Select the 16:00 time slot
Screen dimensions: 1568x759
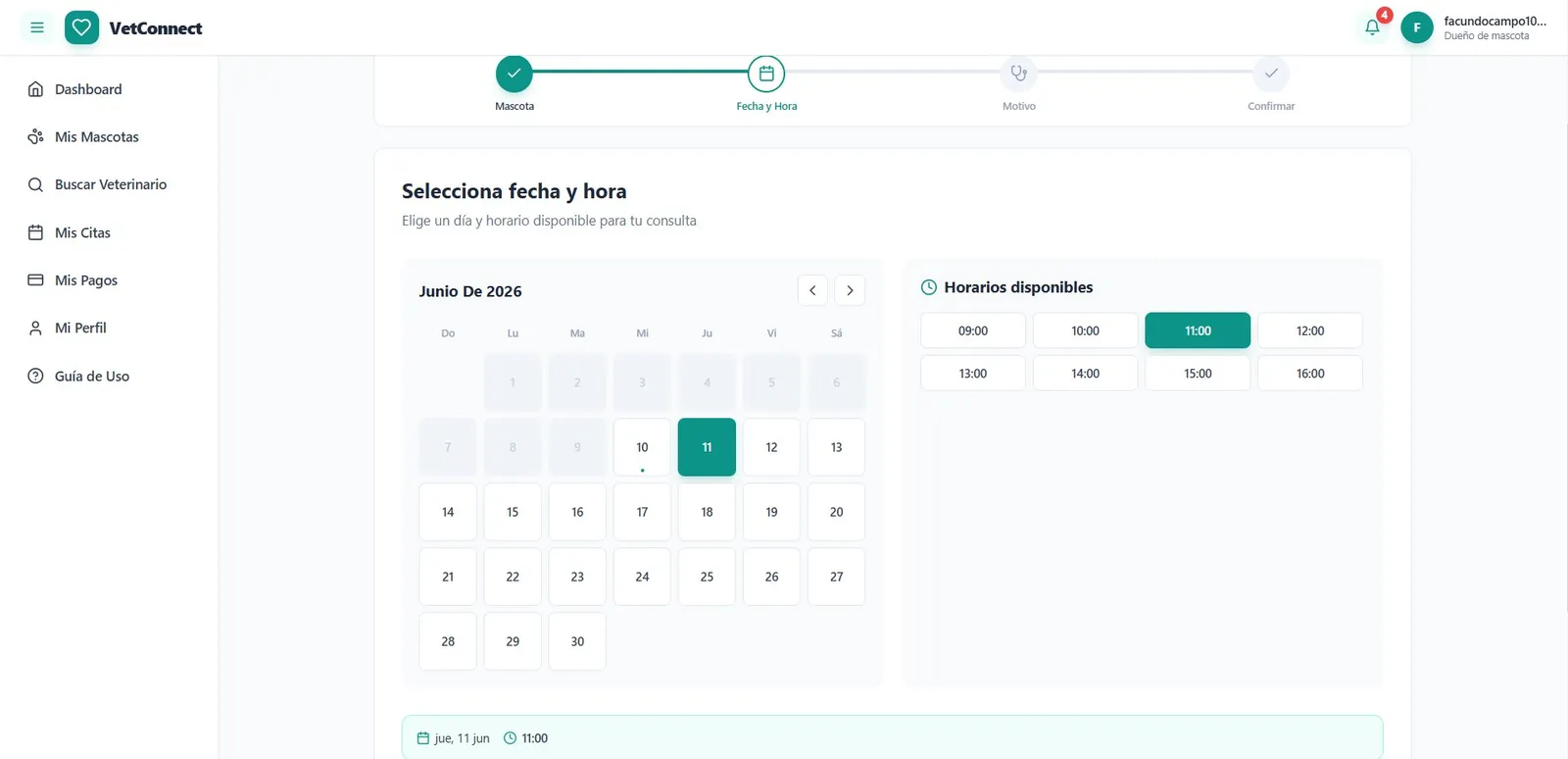click(1310, 374)
